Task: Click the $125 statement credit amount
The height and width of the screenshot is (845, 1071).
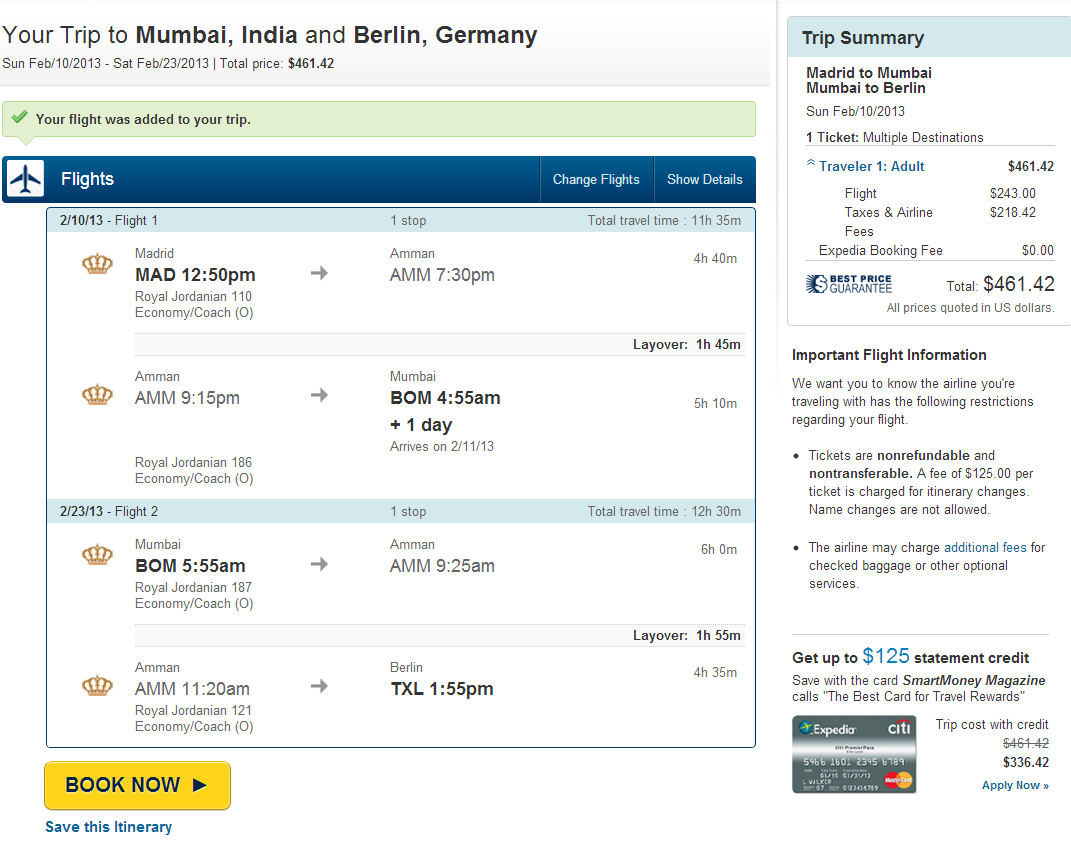Action: (x=885, y=656)
